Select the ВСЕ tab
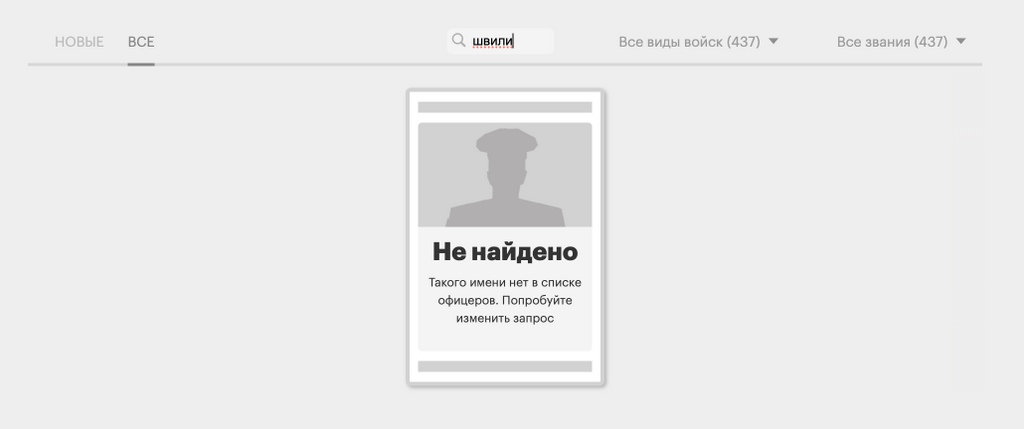 141,42
